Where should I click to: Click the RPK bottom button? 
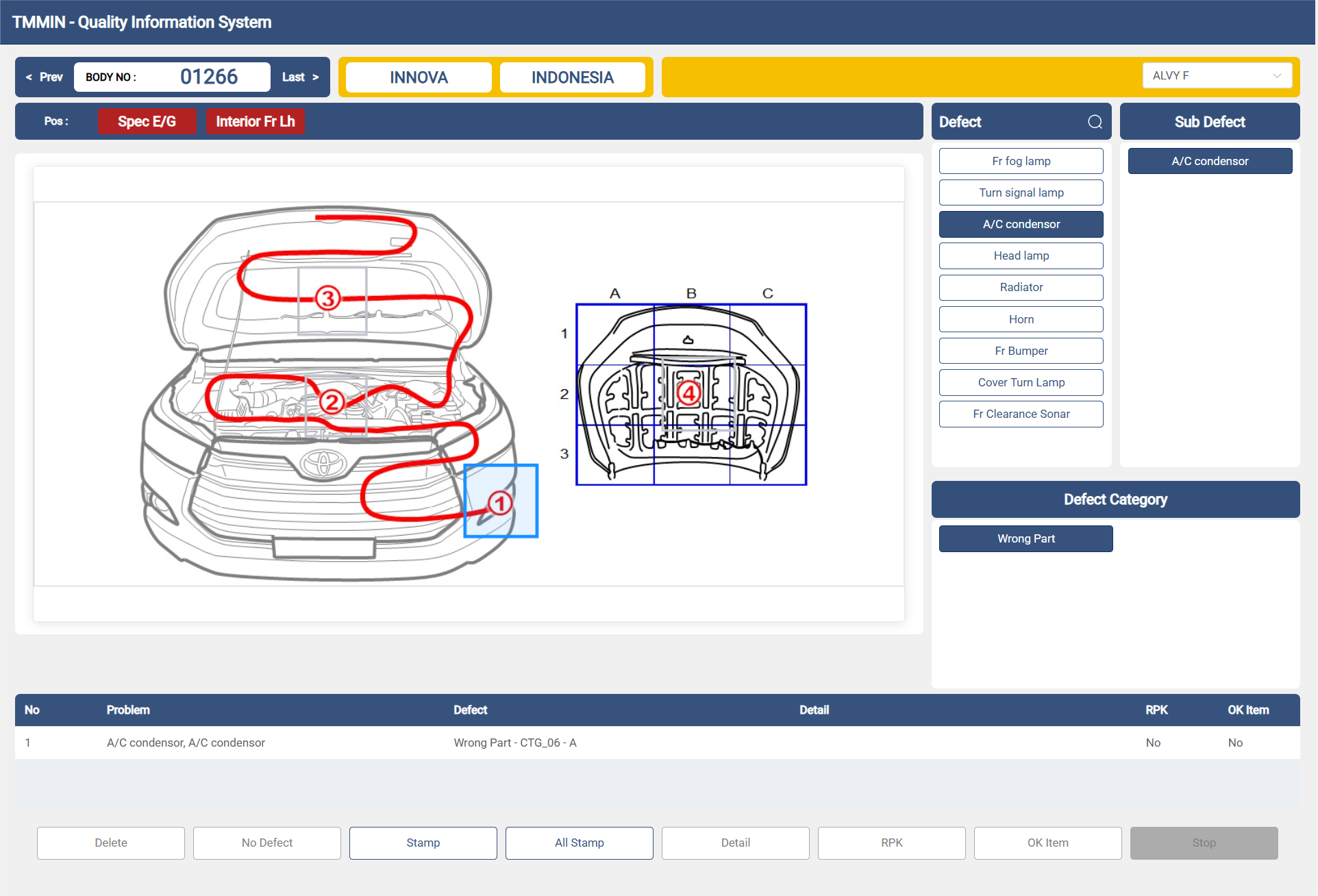pyautogui.click(x=892, y=843)
